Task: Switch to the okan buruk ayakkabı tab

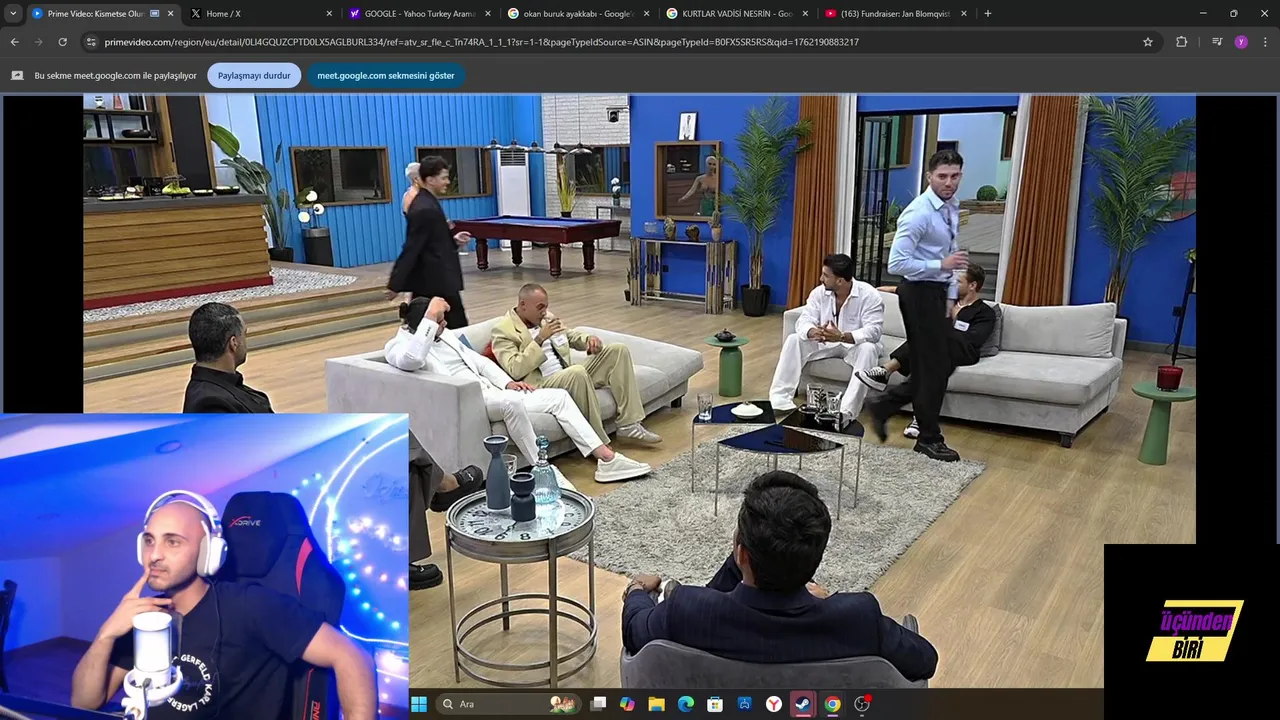Action: tap(579, 14)
